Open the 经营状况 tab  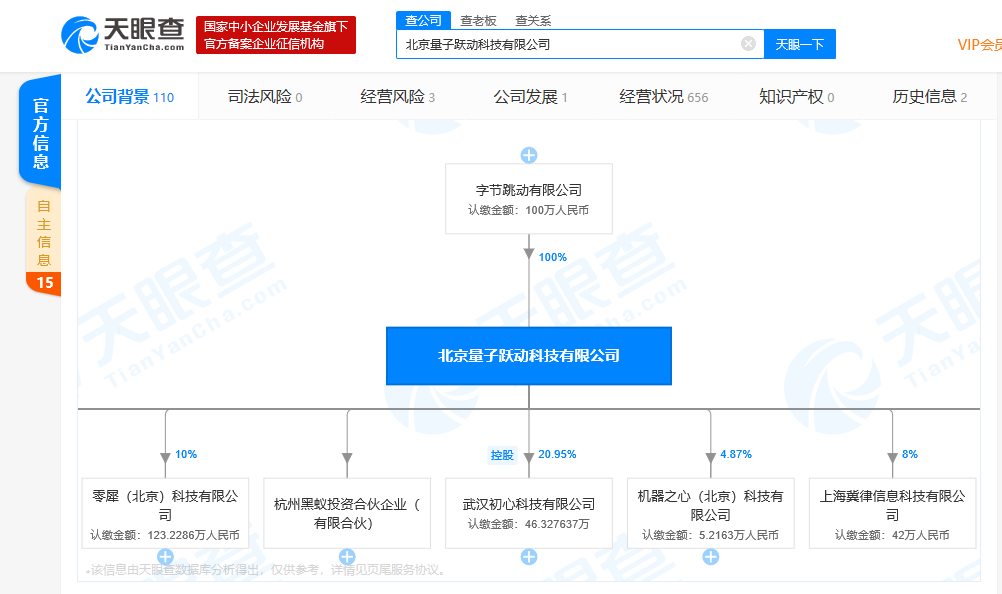tap(663, 96)
